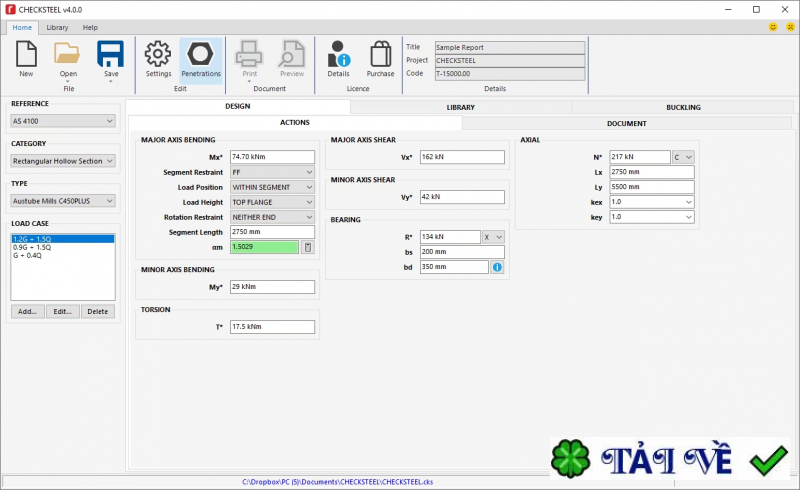Open the DOCUMENT sub-tab
The width and height of the screenshot is (800, 490).
(627, 123)
